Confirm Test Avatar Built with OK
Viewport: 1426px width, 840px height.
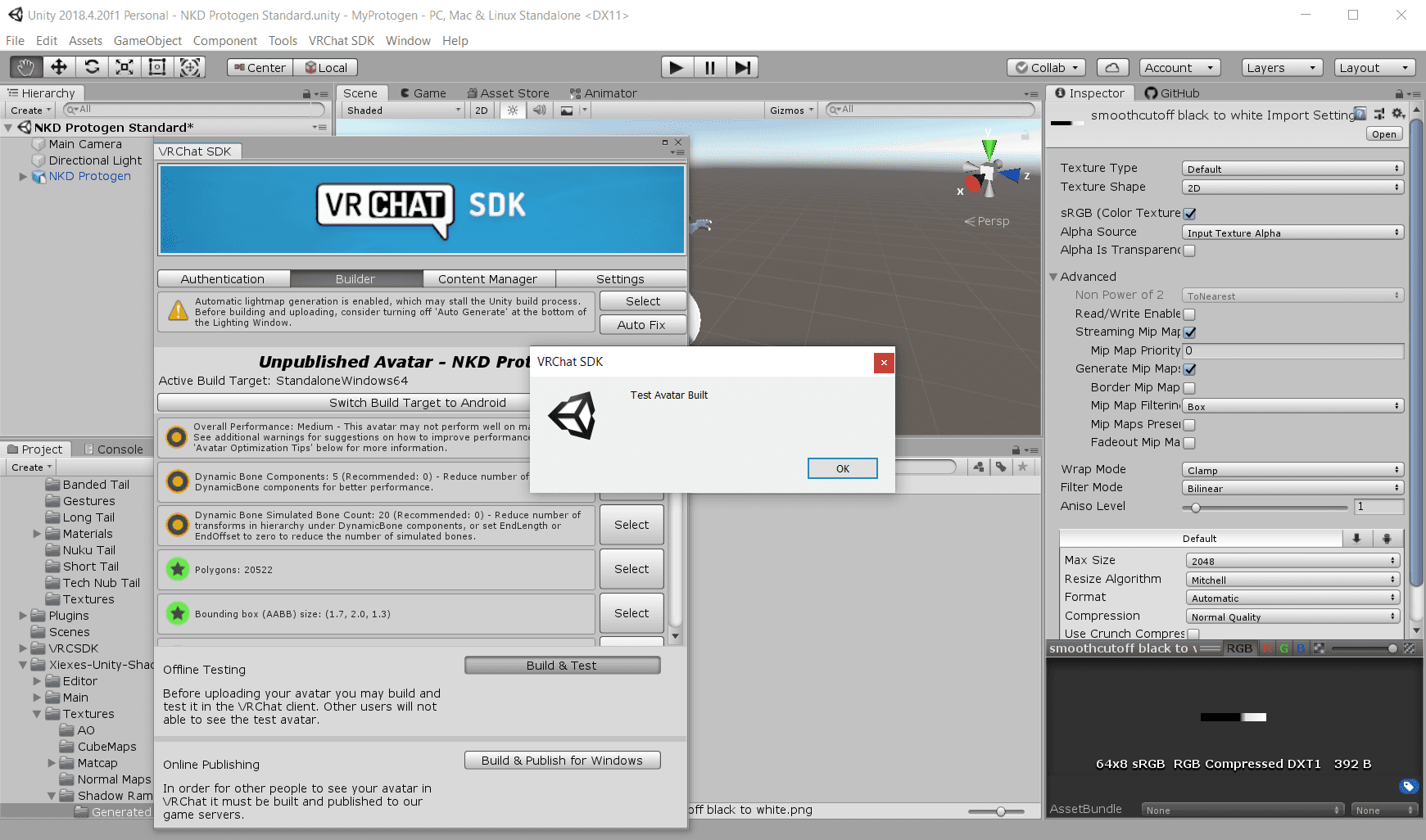coord(843,468)
